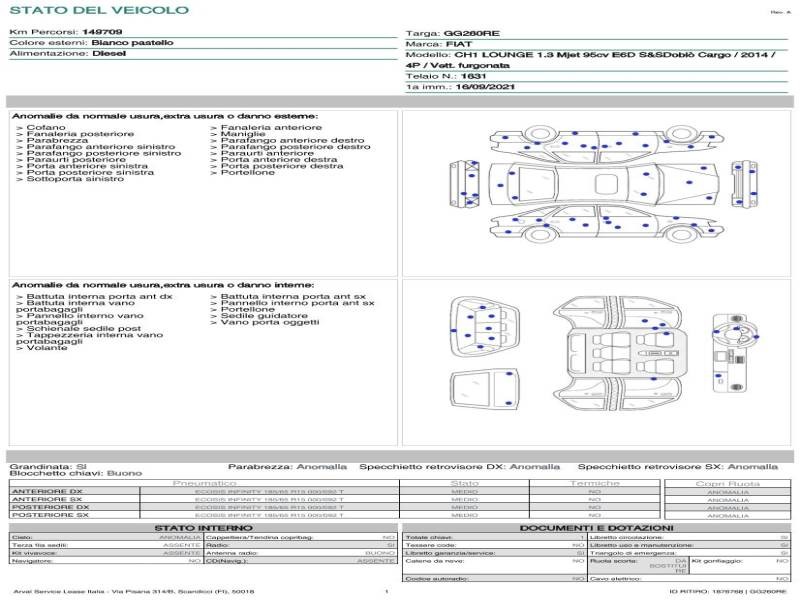Viewport: 800px width, 600px height.
Task: Click the upper car side-profile diagram
Action: click(607, 143)
